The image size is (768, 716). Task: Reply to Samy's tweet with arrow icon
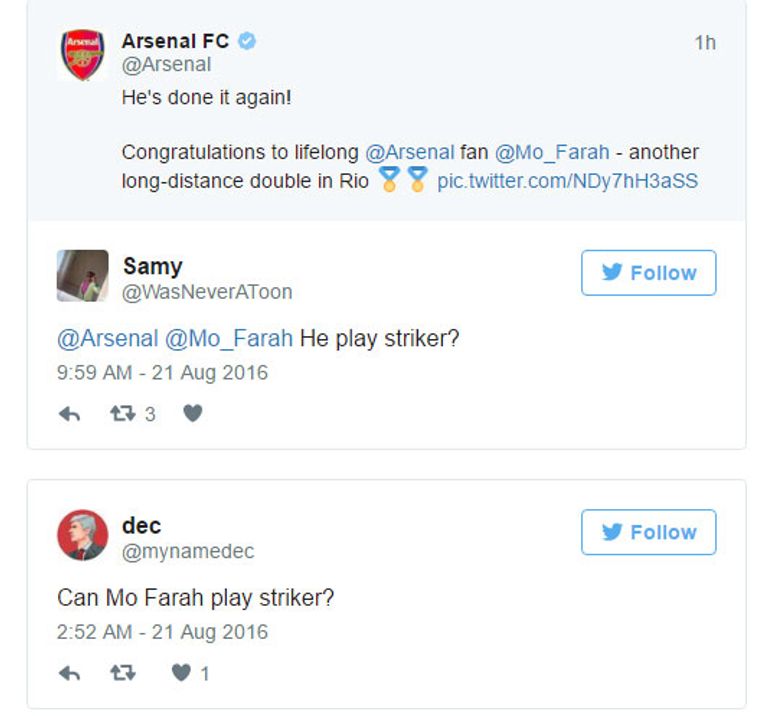(69, 414)
